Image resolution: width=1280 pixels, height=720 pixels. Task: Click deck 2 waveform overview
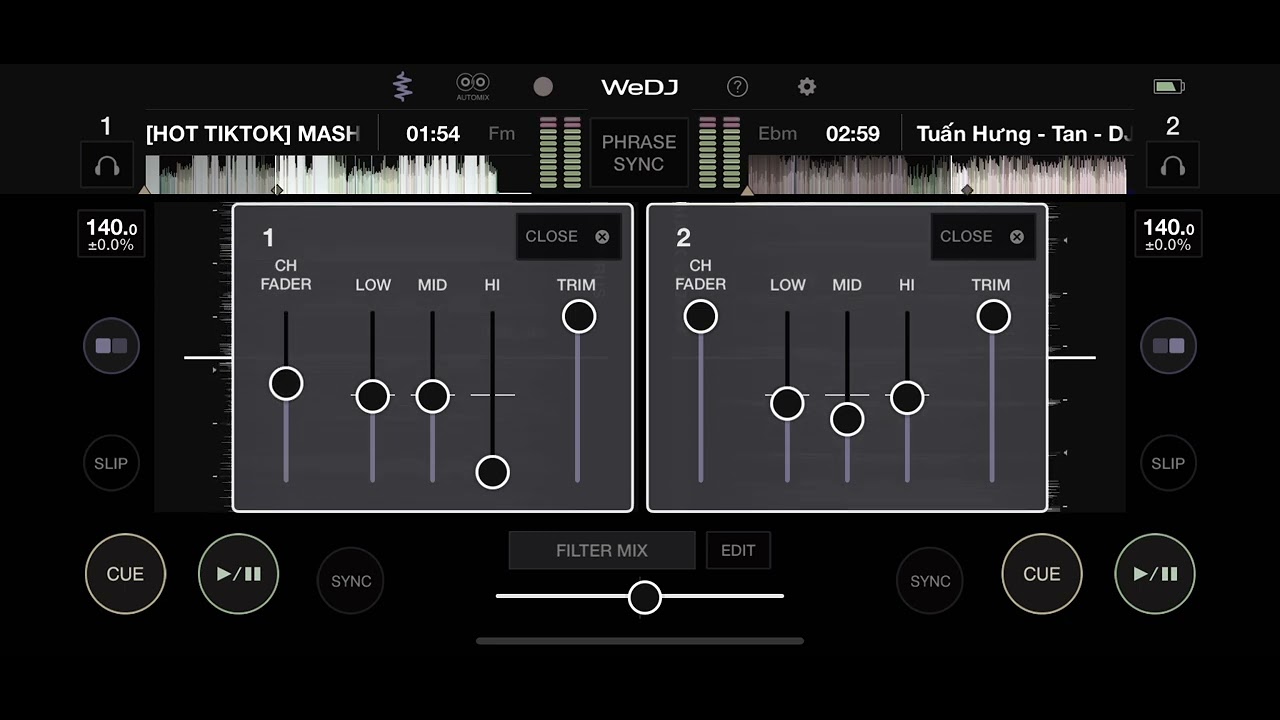pos(937,174)
